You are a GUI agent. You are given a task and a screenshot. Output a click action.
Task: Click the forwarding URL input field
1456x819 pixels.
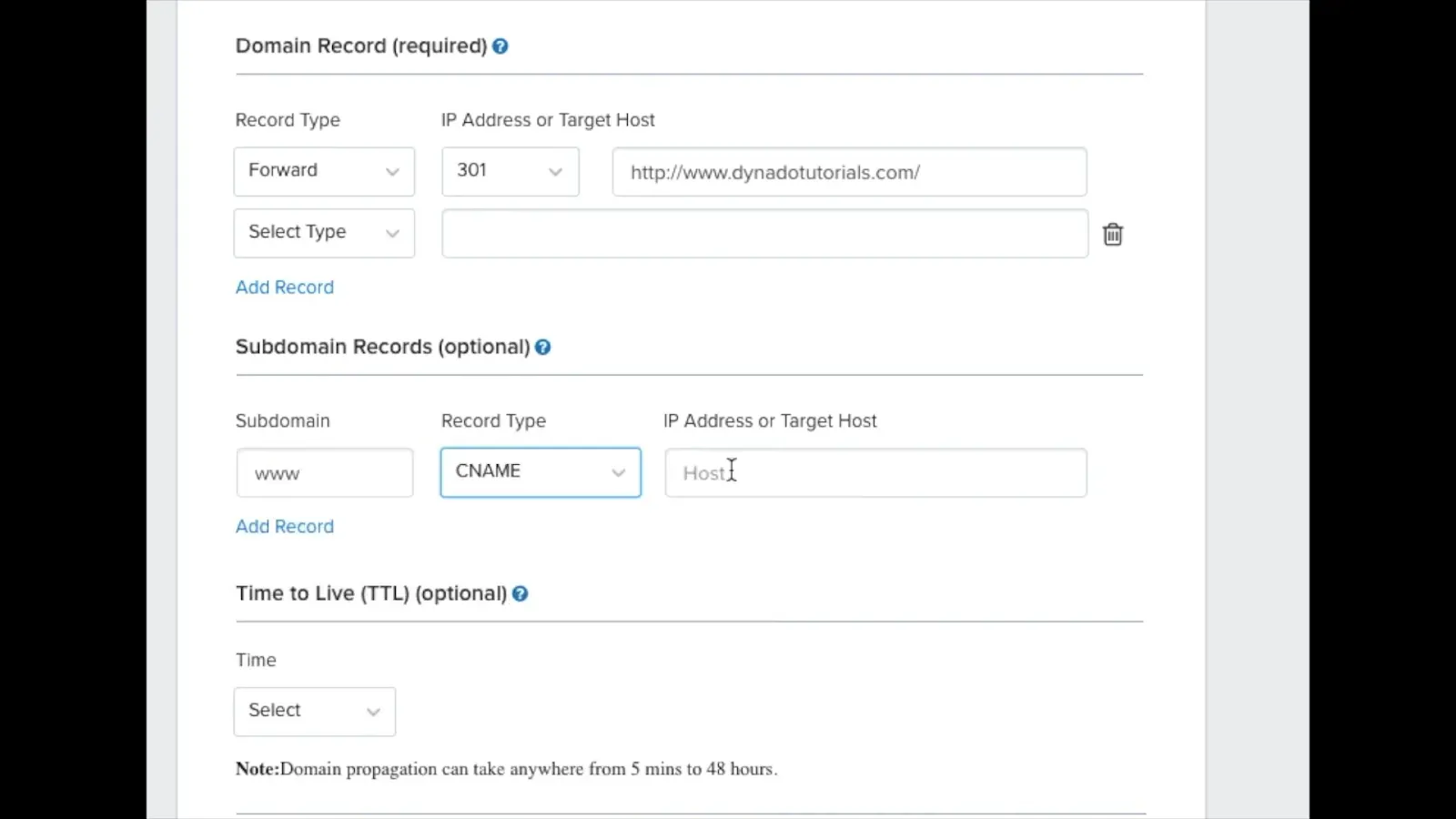point(849,172)
